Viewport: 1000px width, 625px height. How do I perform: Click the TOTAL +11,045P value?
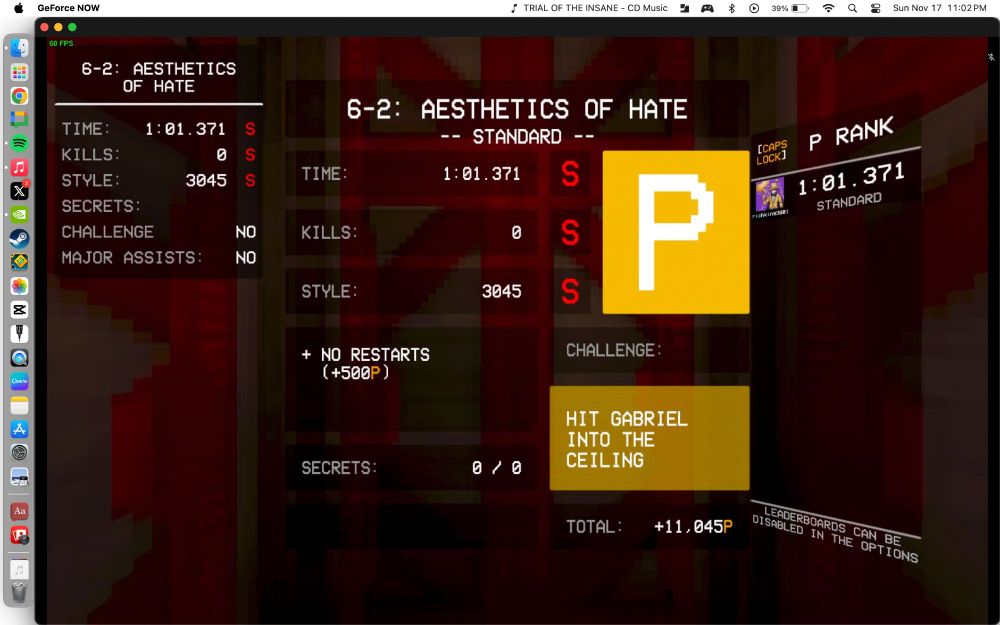693,527
